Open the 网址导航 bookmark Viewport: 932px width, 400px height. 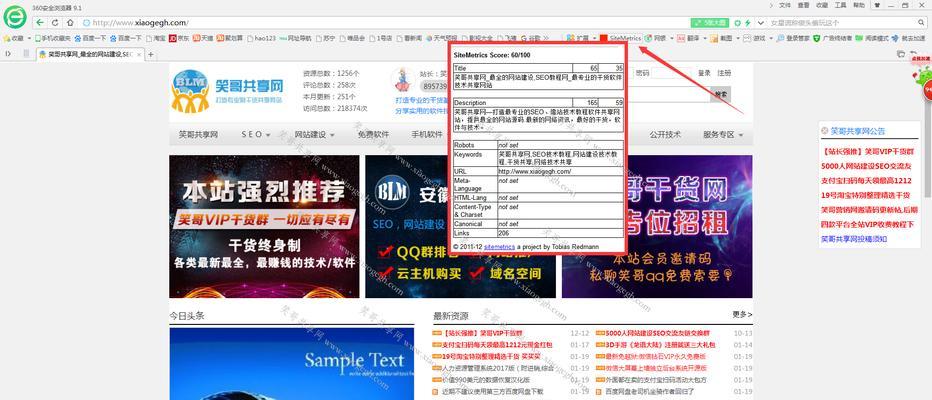[x=295, y=38]
